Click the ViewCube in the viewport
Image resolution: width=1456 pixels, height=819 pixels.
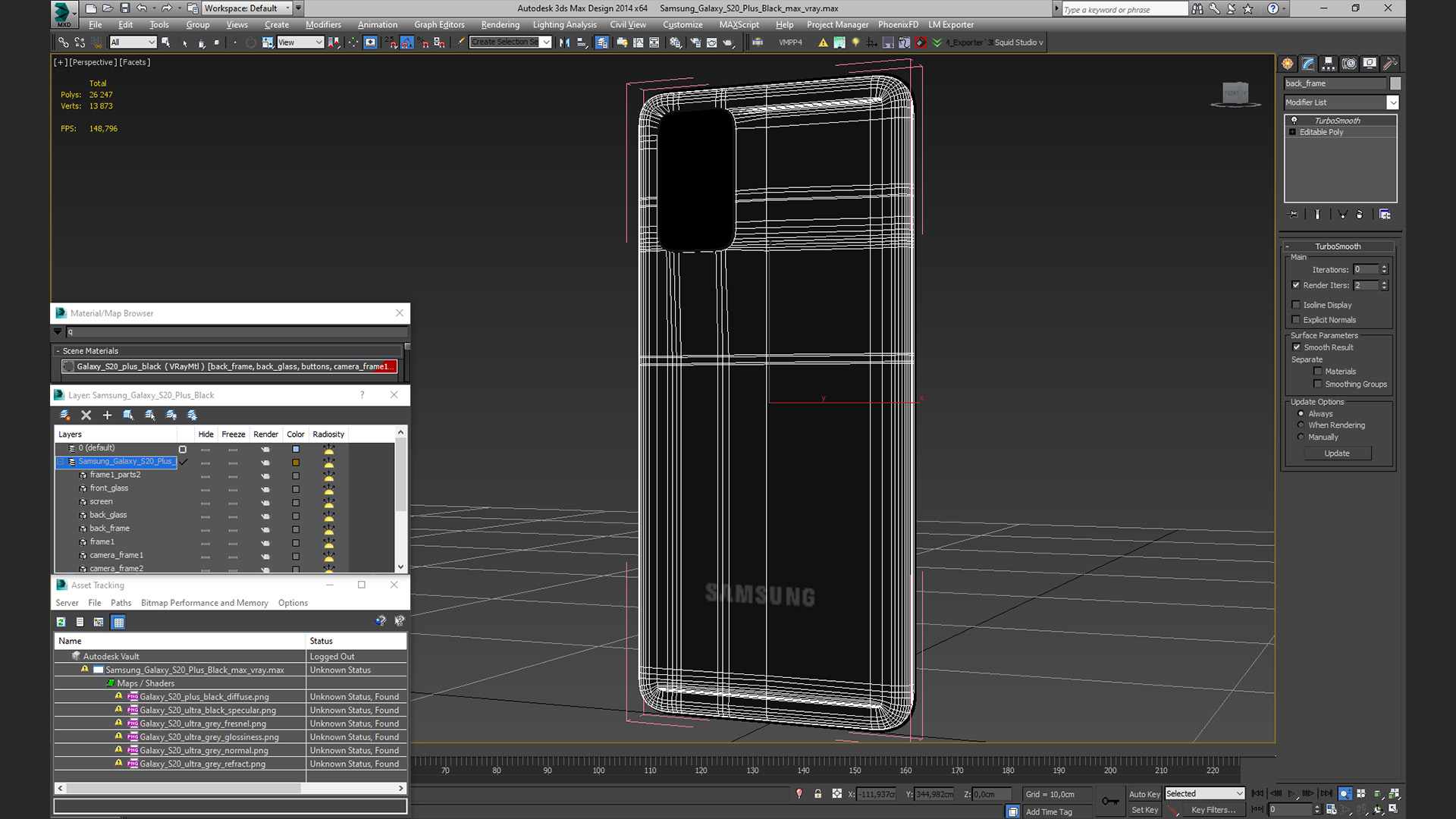point(1235,94)
